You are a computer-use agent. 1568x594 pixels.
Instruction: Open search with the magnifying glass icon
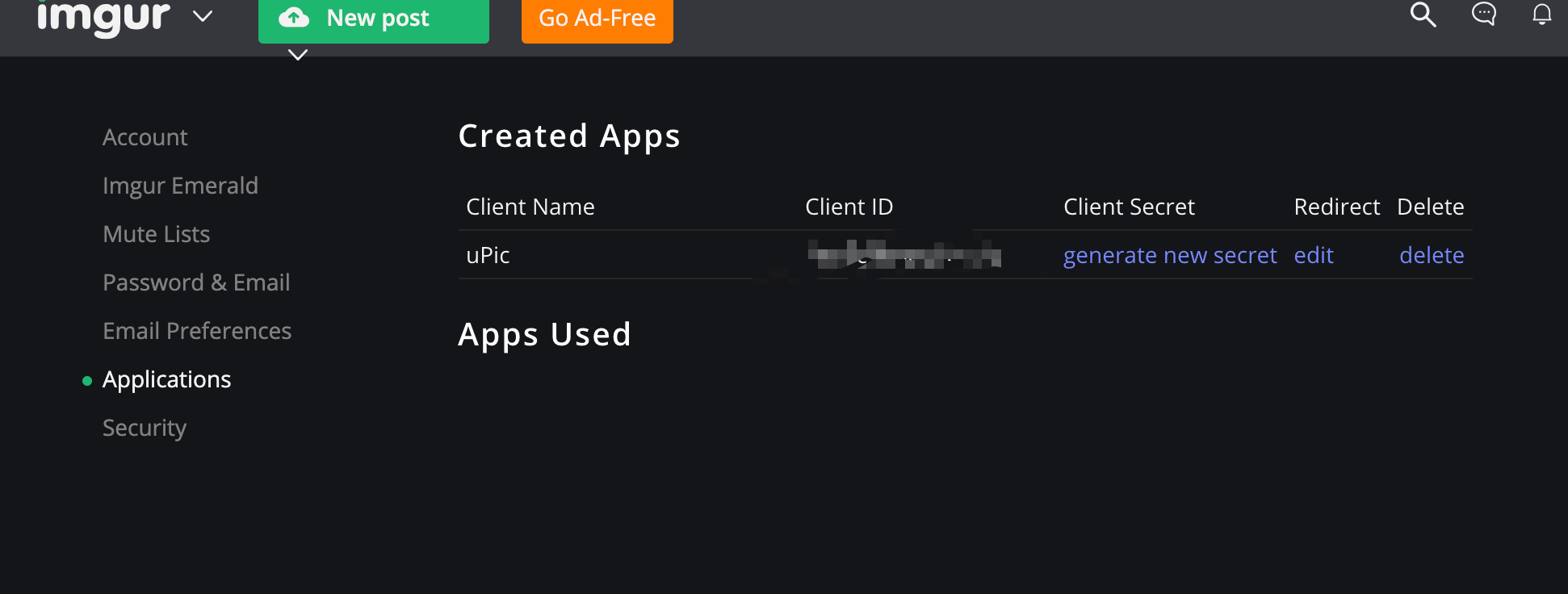[1423, 15]
